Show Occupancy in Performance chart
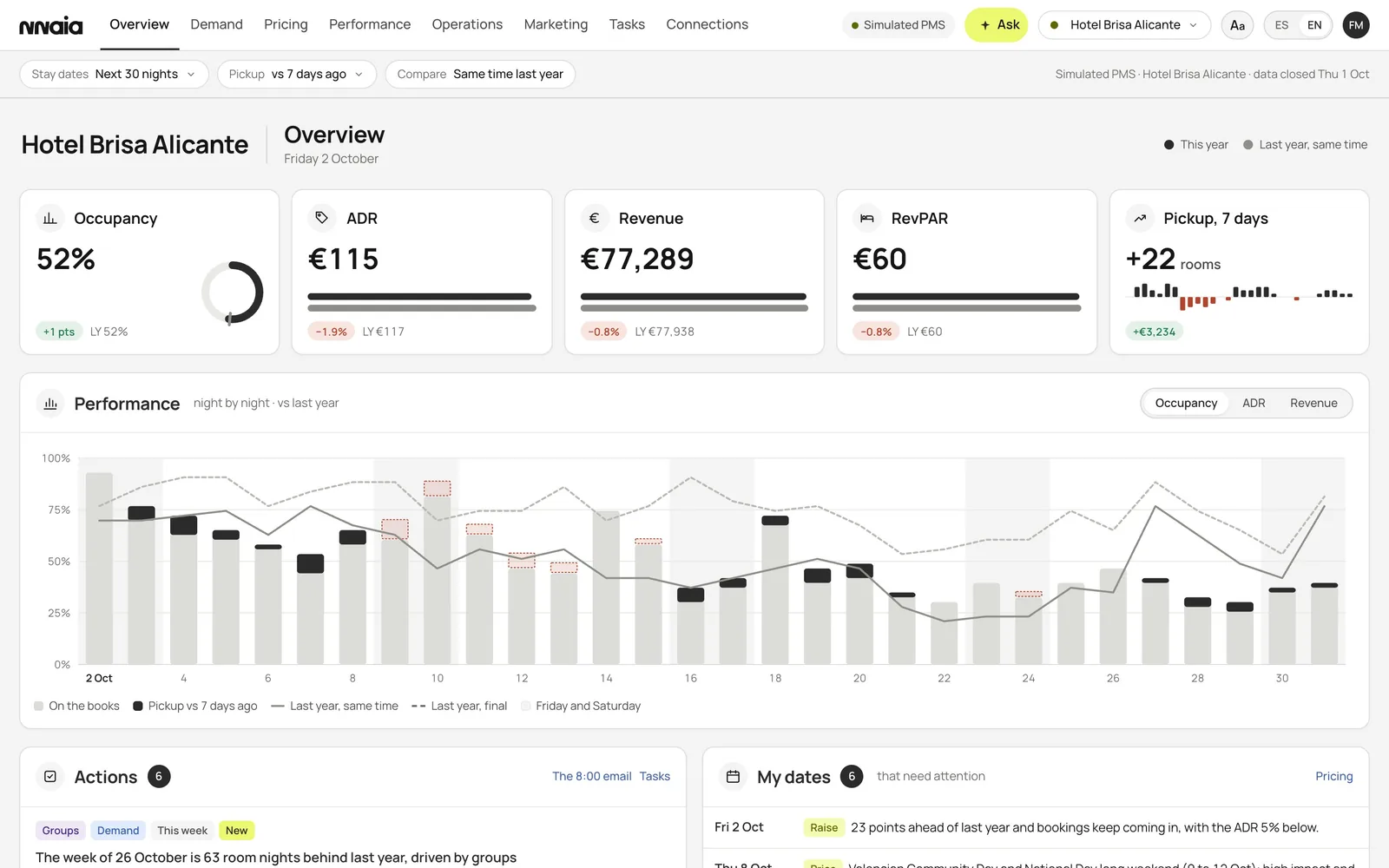This screenshot has width=1389, height=868. coord(1186,403)
